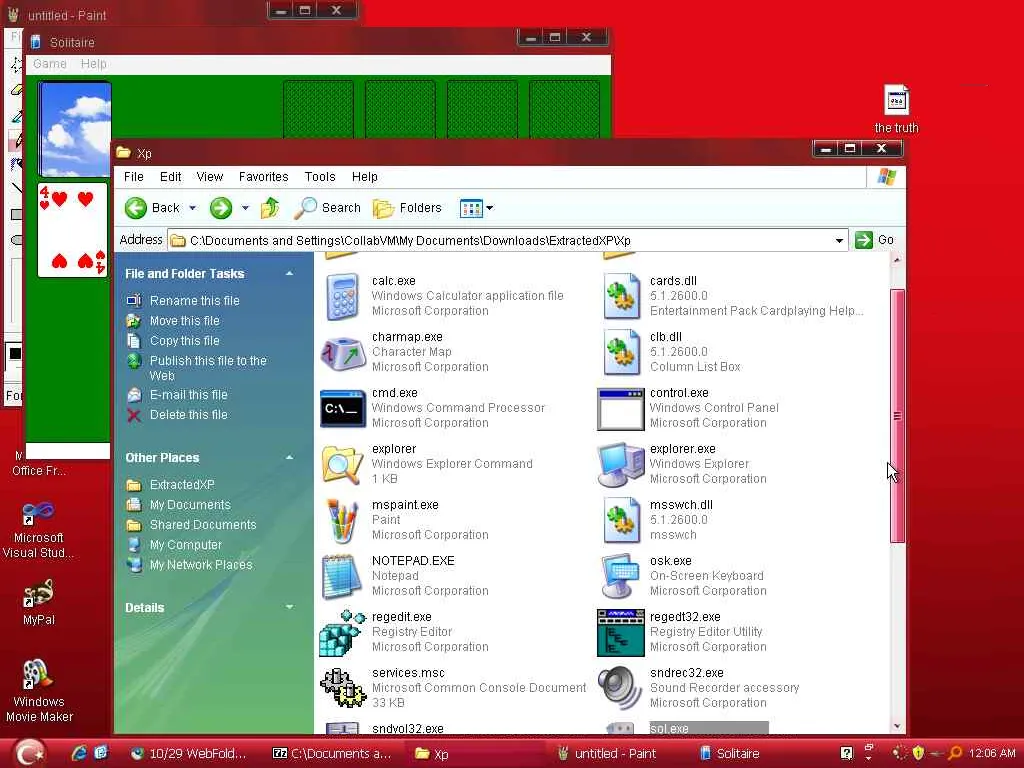1024x768 pixels.
Task: Go to My Network Places
Action: click(201, 565)
